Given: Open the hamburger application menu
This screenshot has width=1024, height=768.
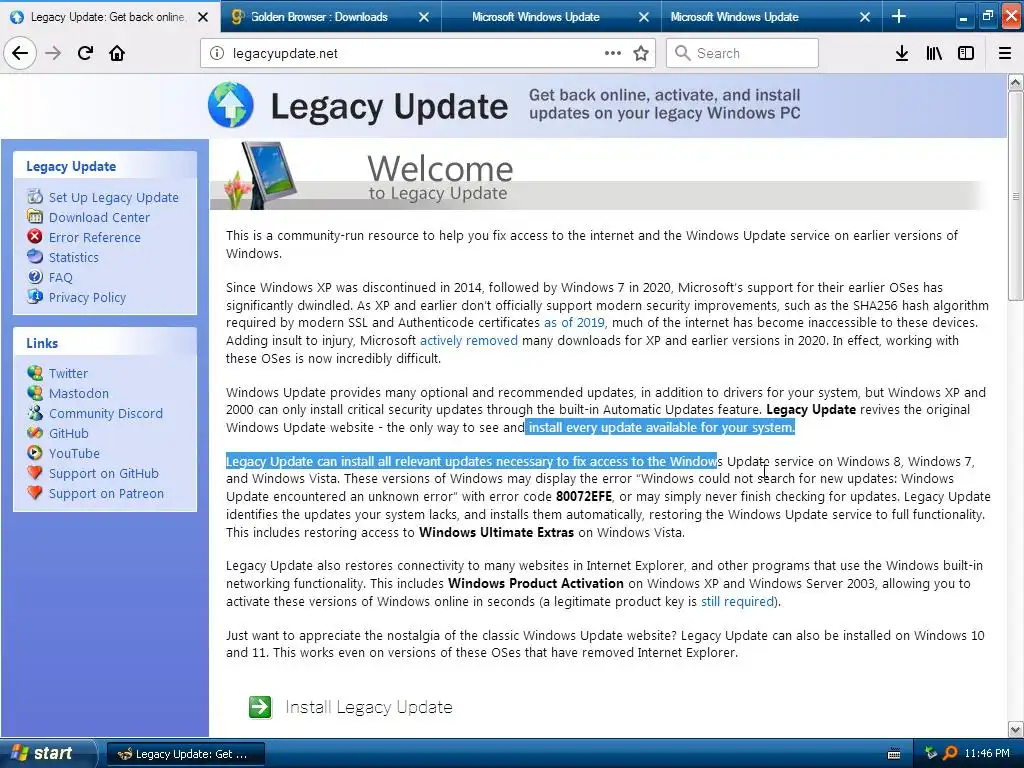Looking at the screenshot, I should pos(1005,53).
